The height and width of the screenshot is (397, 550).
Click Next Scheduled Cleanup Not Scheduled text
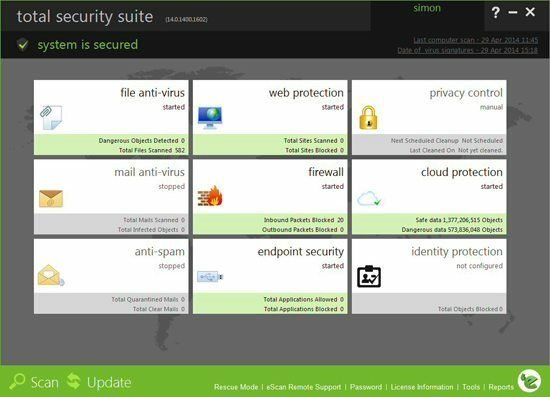447,141
